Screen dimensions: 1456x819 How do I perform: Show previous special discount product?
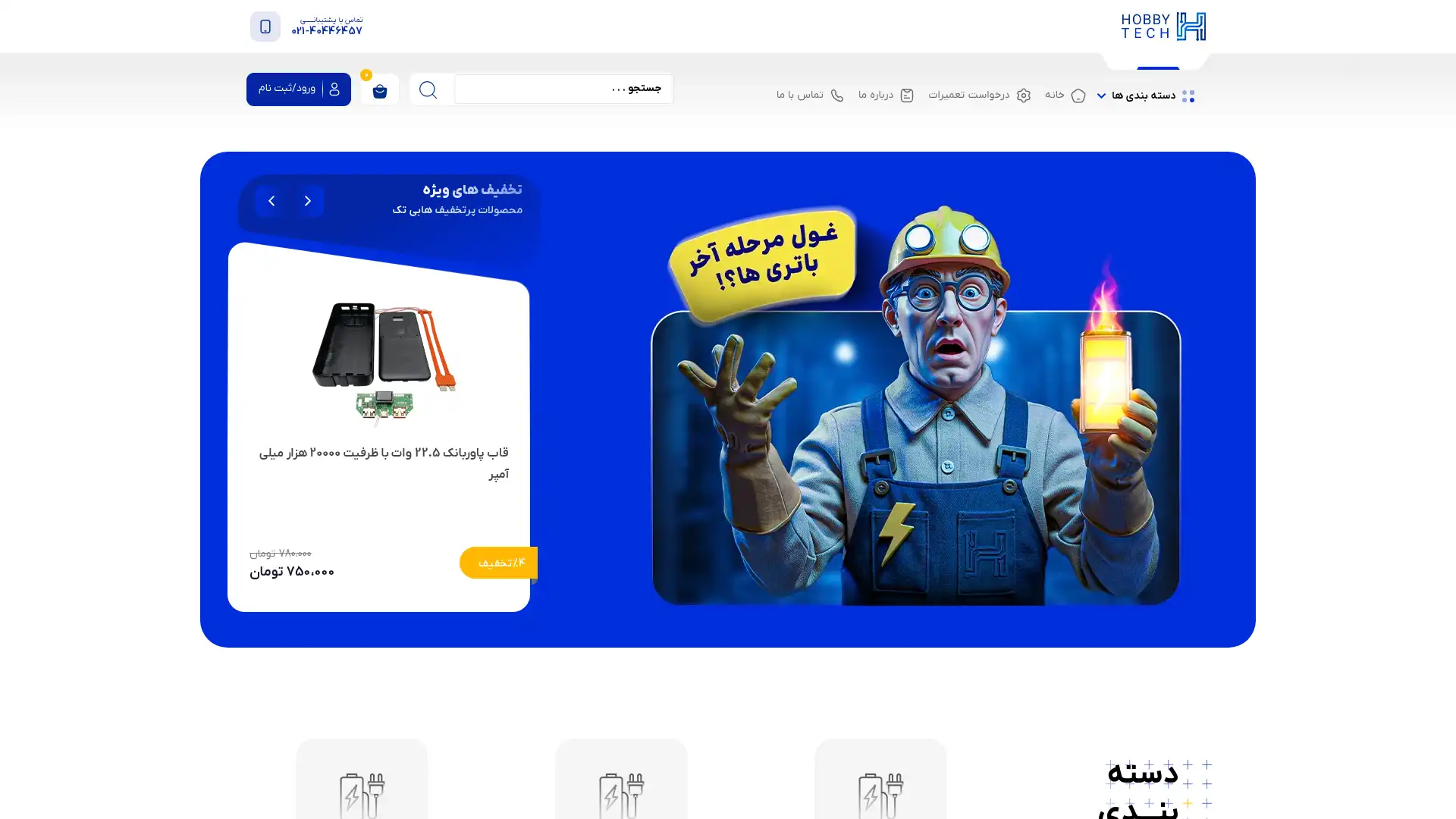pos(308,201)
